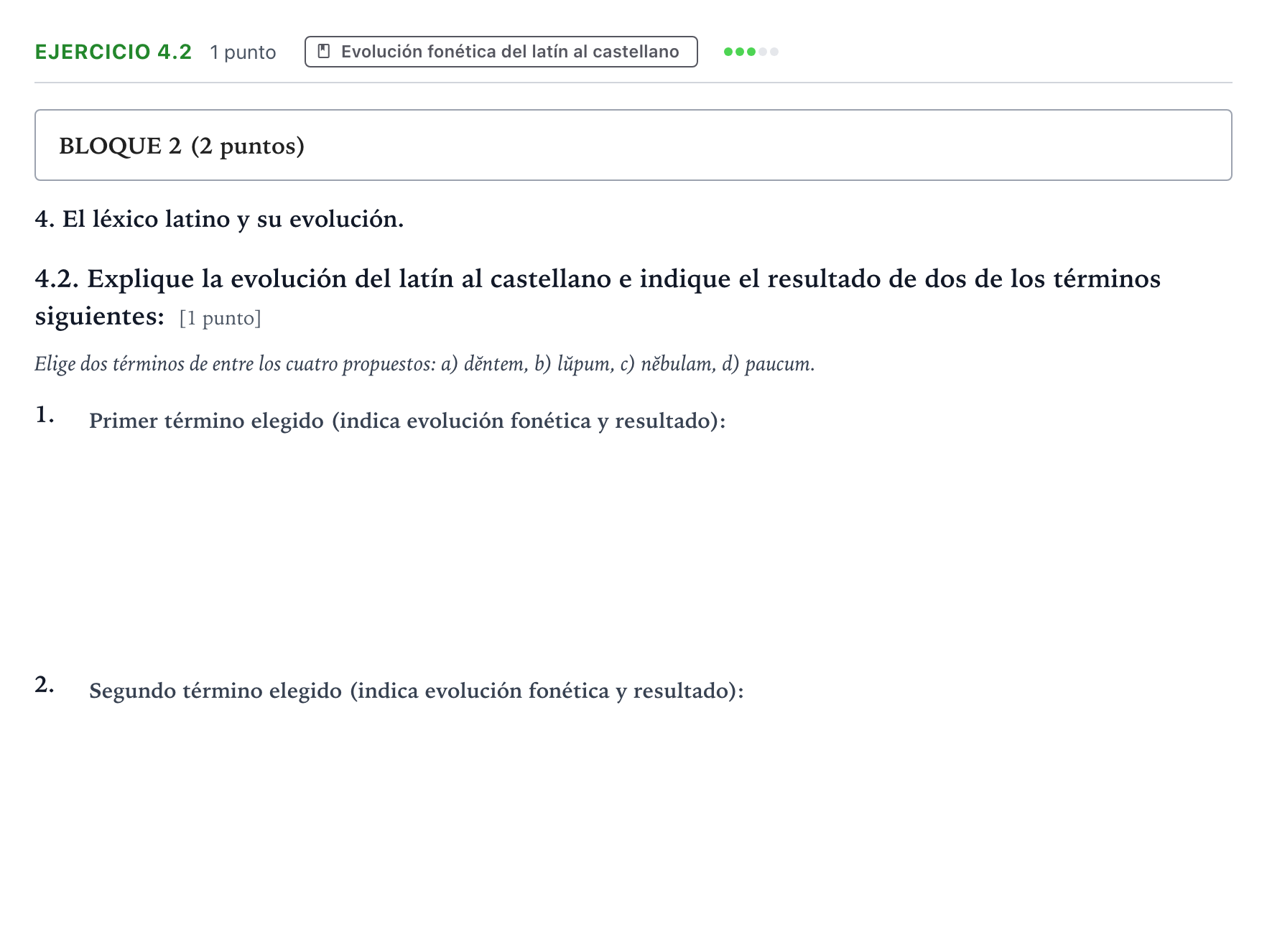Click the BLOQUE 2 (2 puntos) box
Image resolution: width=1267 pixels, height=952 pixels.
click(633, 145)
